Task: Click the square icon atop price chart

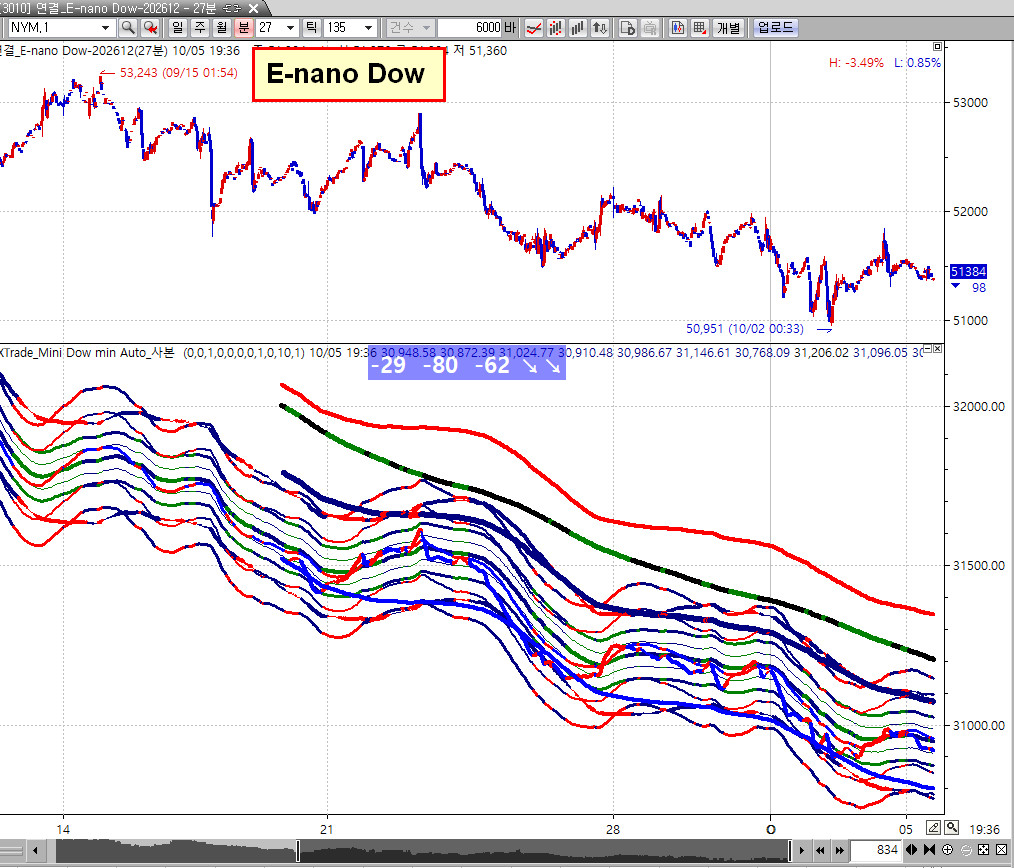Action: 938,47
